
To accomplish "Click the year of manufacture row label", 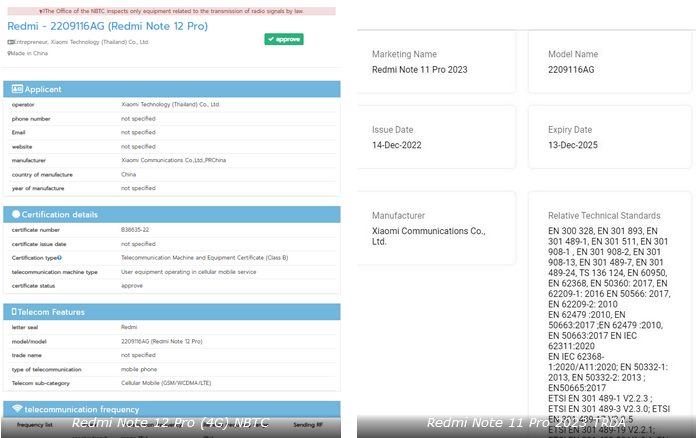I will coord(38,188).
